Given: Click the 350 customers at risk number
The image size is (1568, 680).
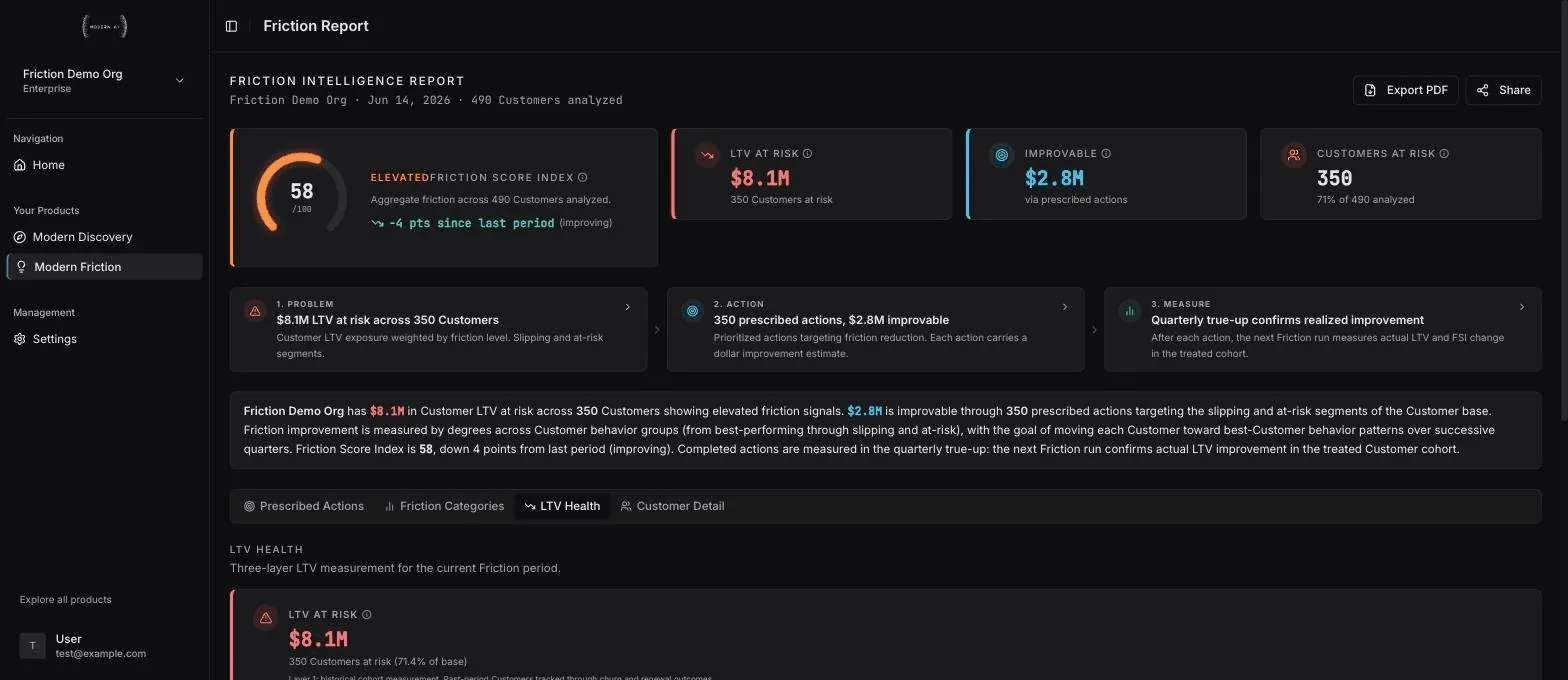Looking at the screenshot, I should point(1335,178).
